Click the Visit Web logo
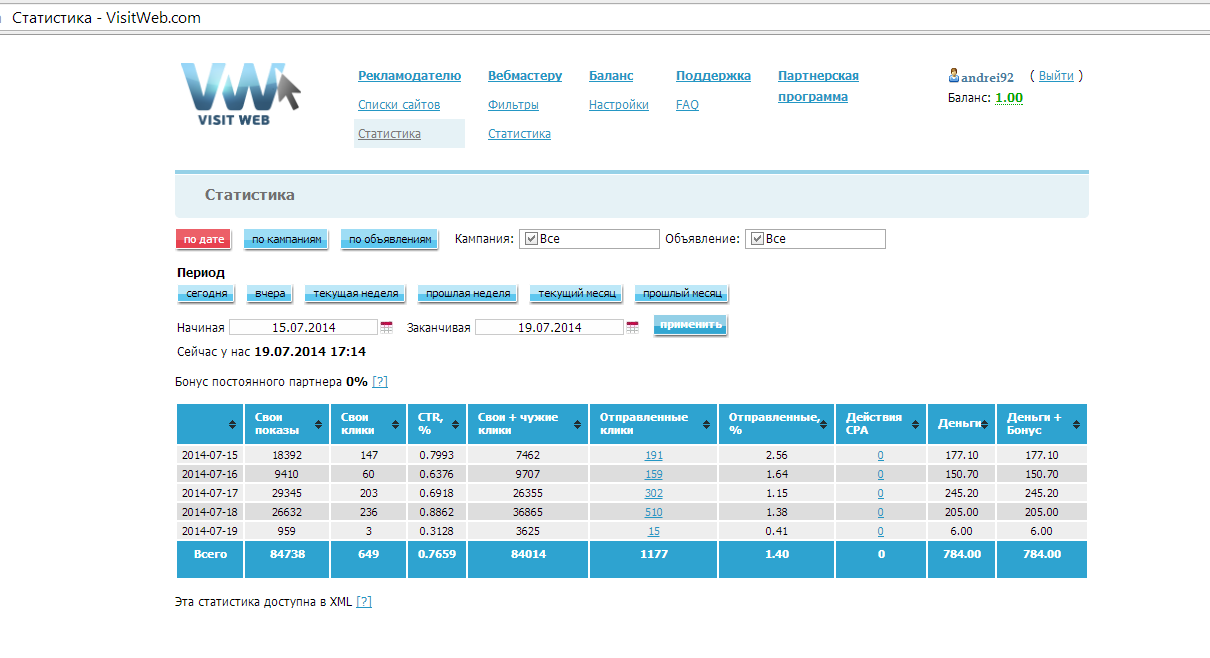 pos(241,94)
